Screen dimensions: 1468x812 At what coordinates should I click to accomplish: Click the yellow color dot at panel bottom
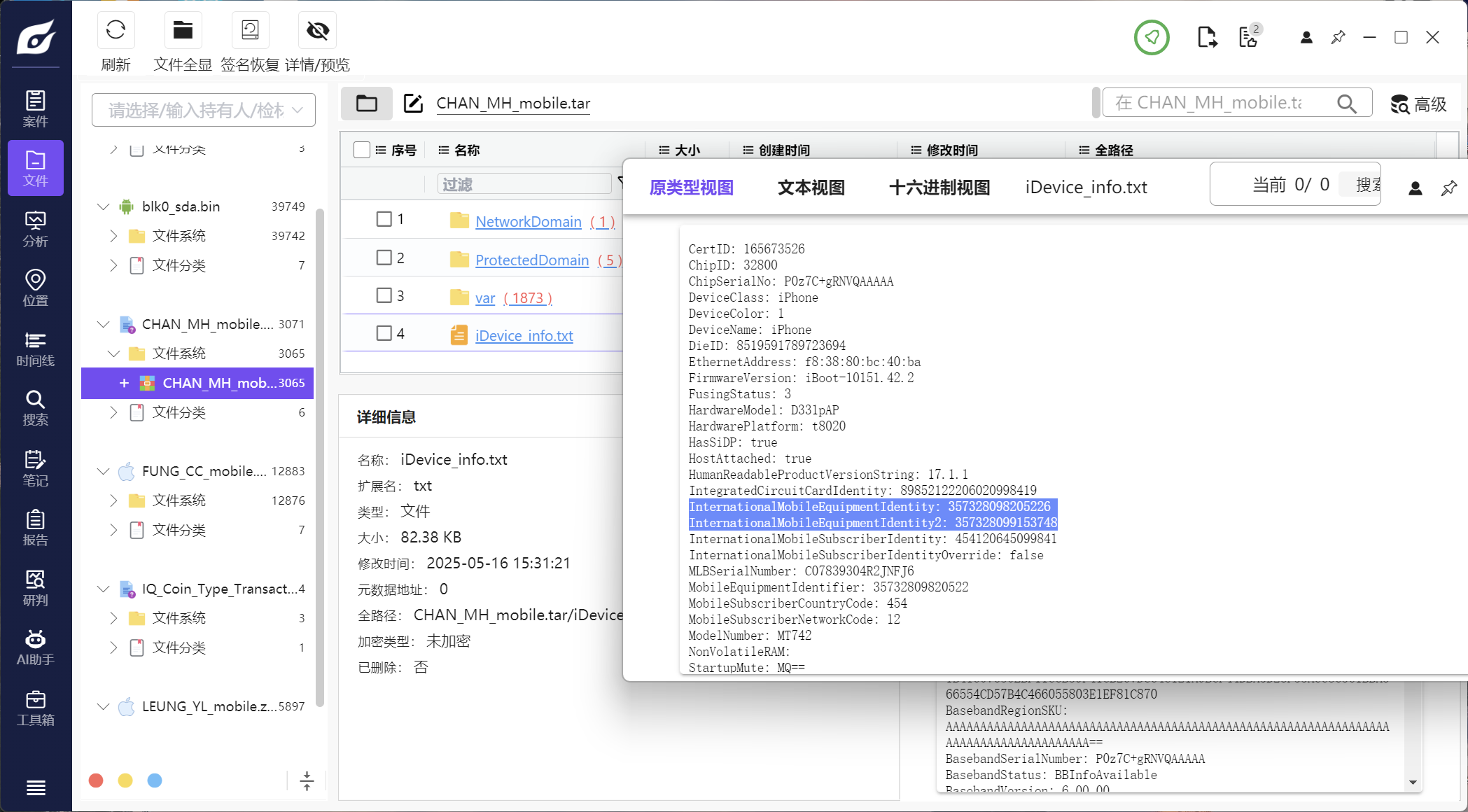tap(125, 780)
